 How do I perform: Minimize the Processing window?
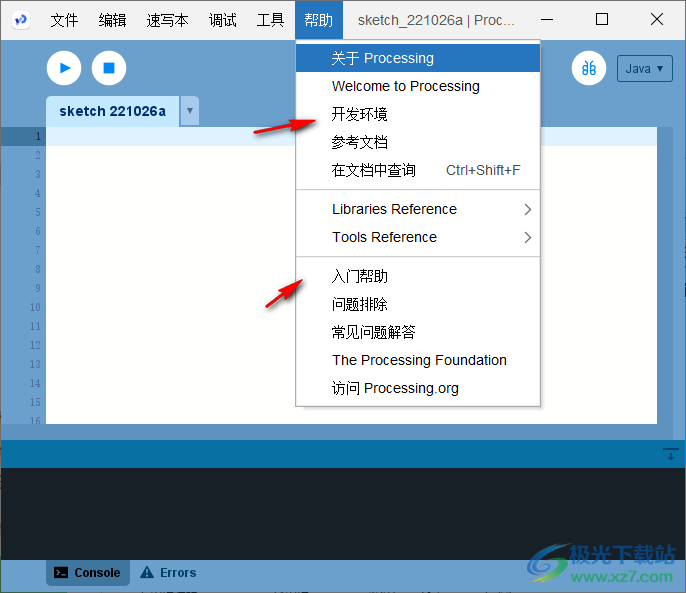[547, 20]
